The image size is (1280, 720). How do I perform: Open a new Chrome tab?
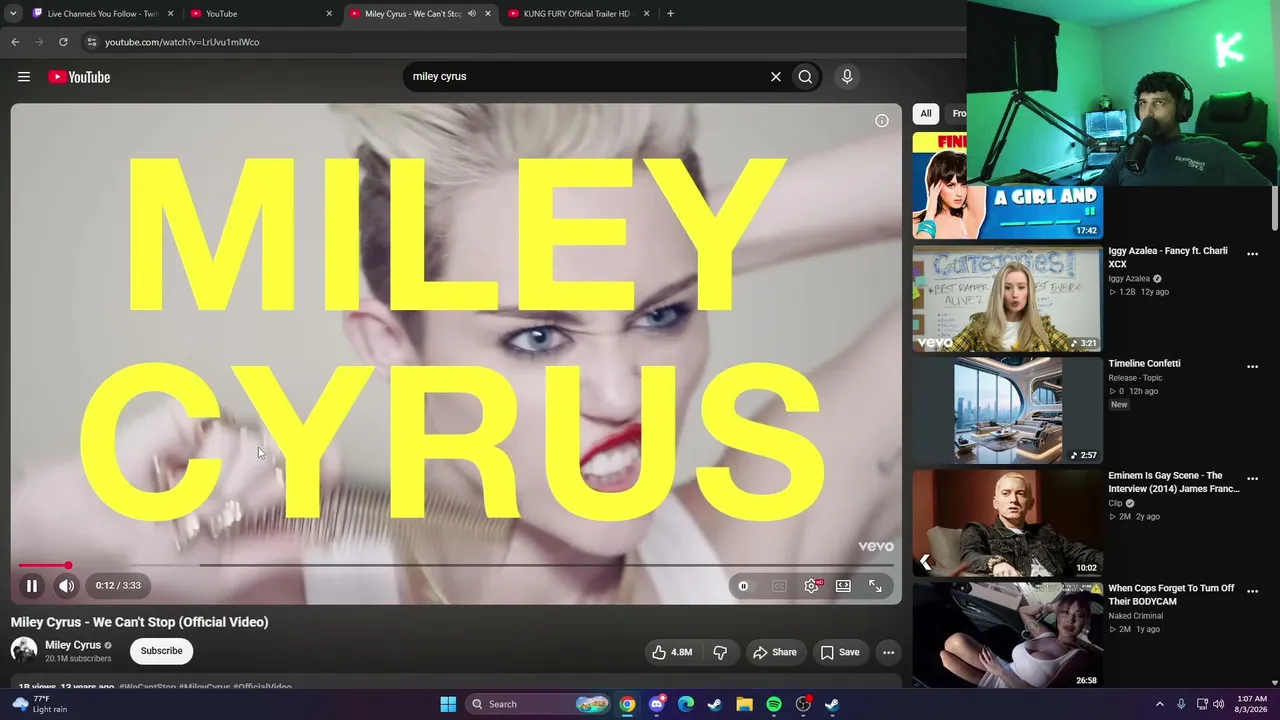[670, 14]
